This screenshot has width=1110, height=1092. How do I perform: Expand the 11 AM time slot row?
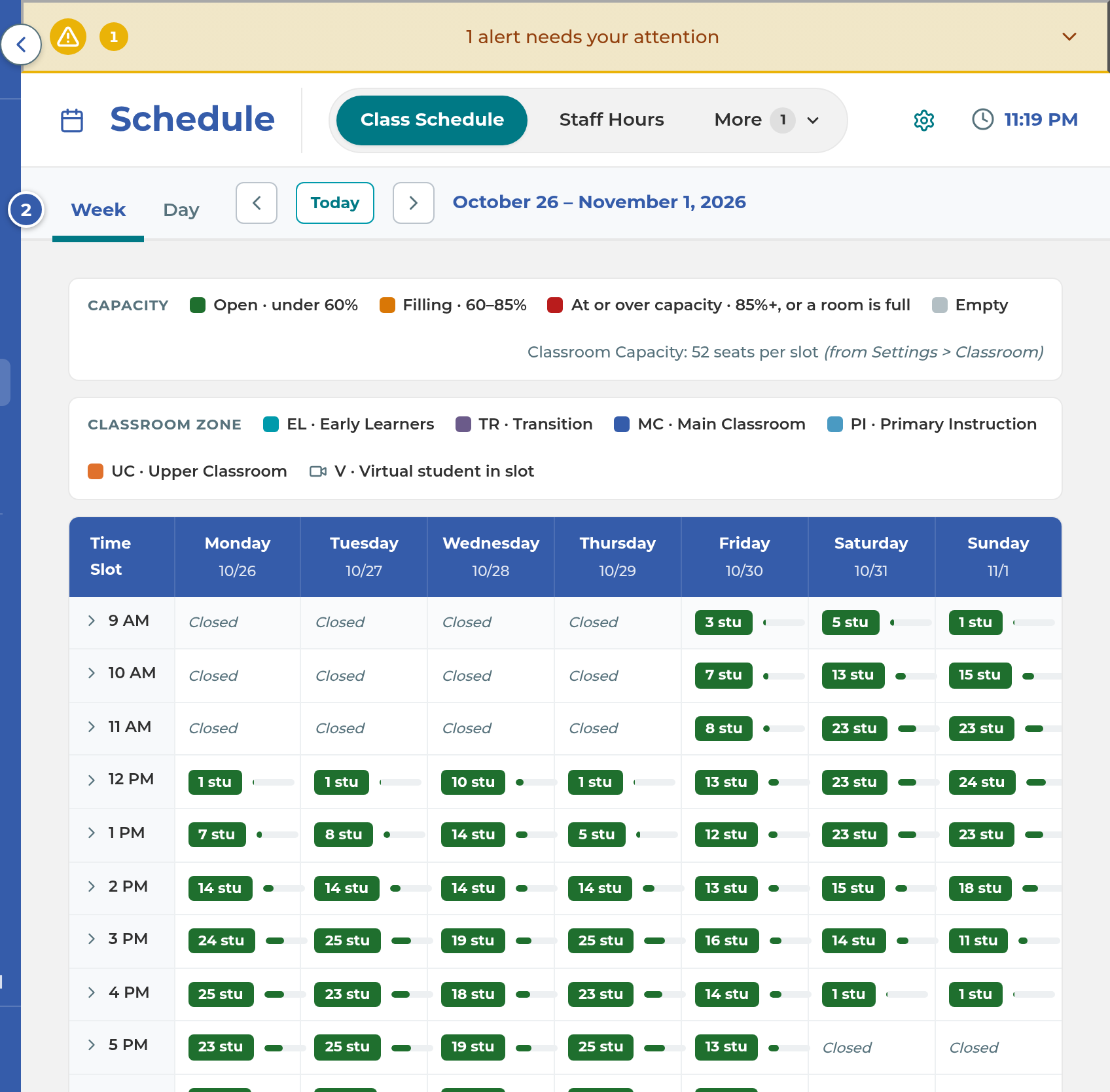pyautogui.click(x=92, y=727)
